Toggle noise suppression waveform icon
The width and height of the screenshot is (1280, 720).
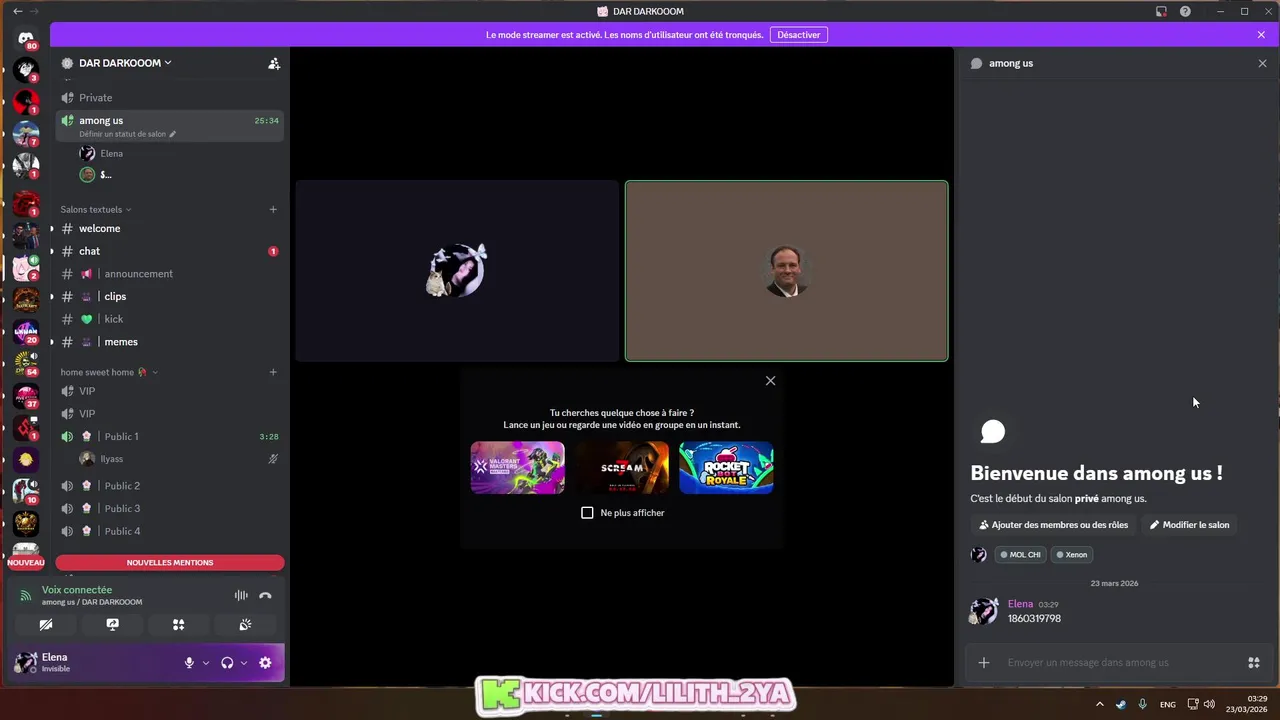(241, 595)
